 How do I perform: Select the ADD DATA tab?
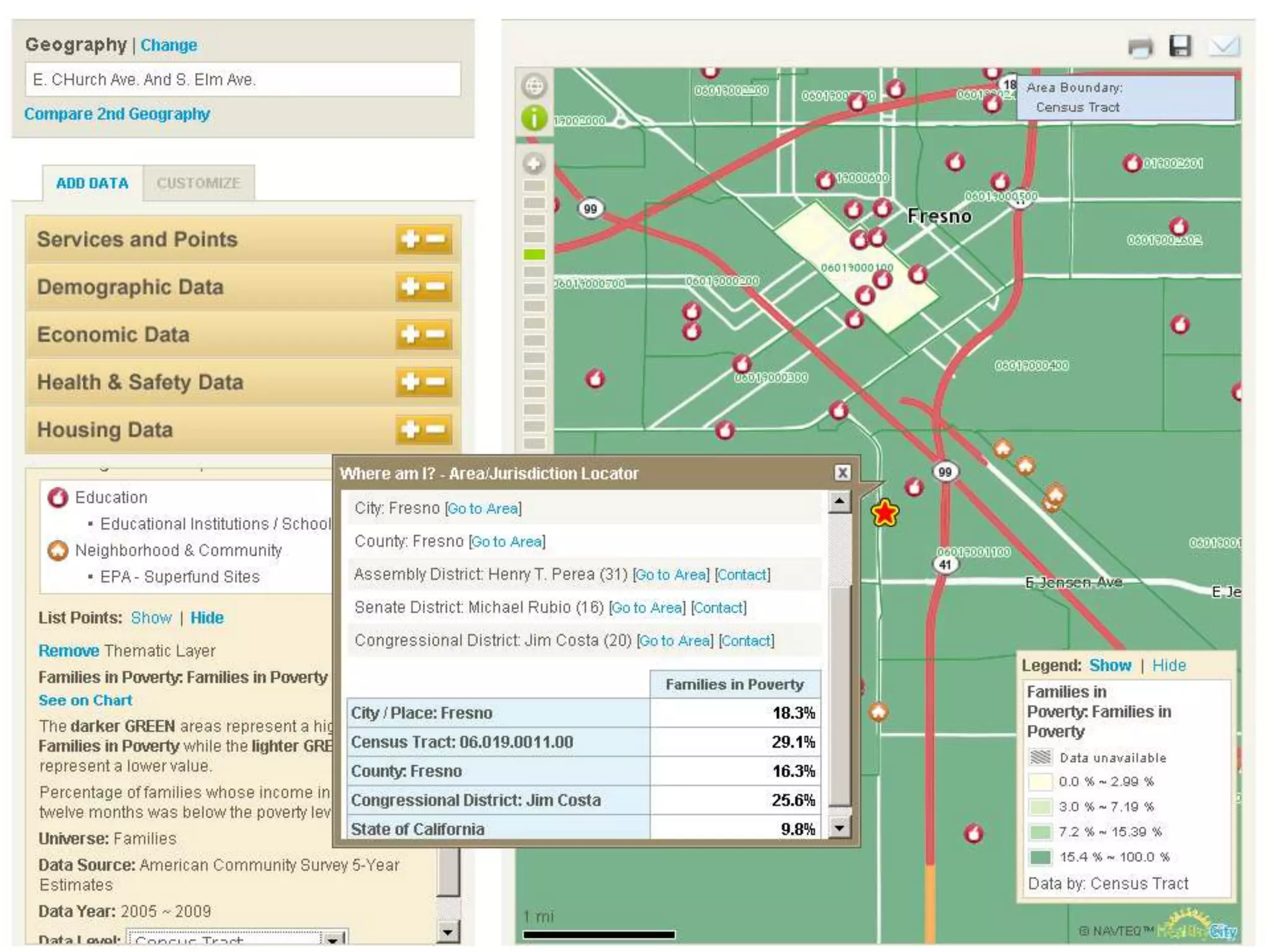tap(92, 183)
